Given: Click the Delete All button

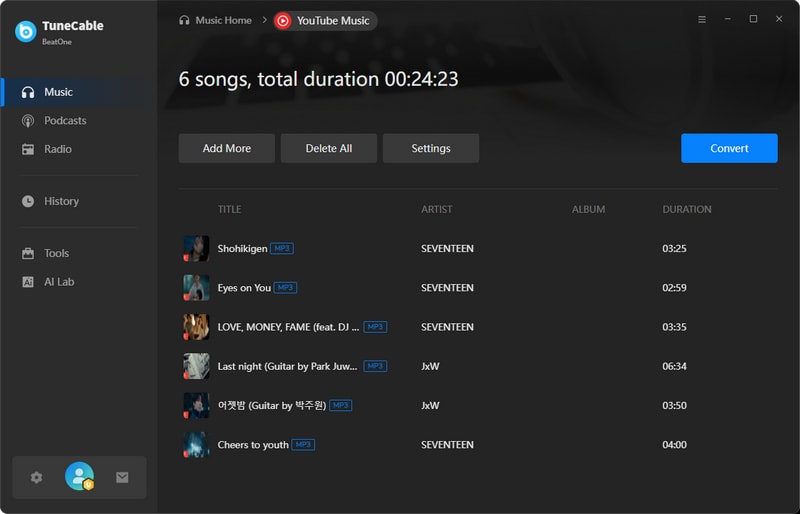Looking at the screenshot, I should [x=329, y=148].
